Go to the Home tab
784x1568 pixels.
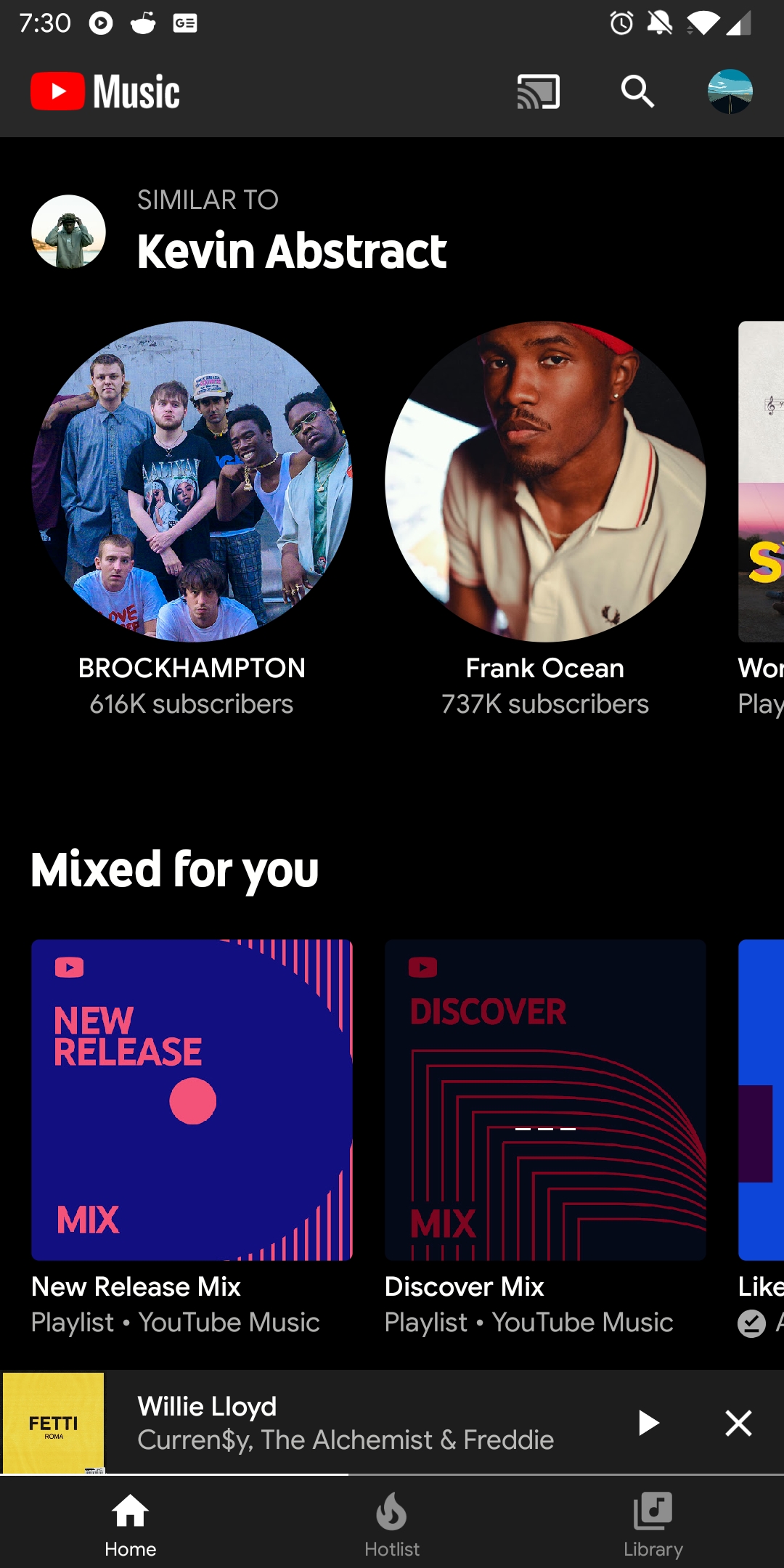point(131,1524)
